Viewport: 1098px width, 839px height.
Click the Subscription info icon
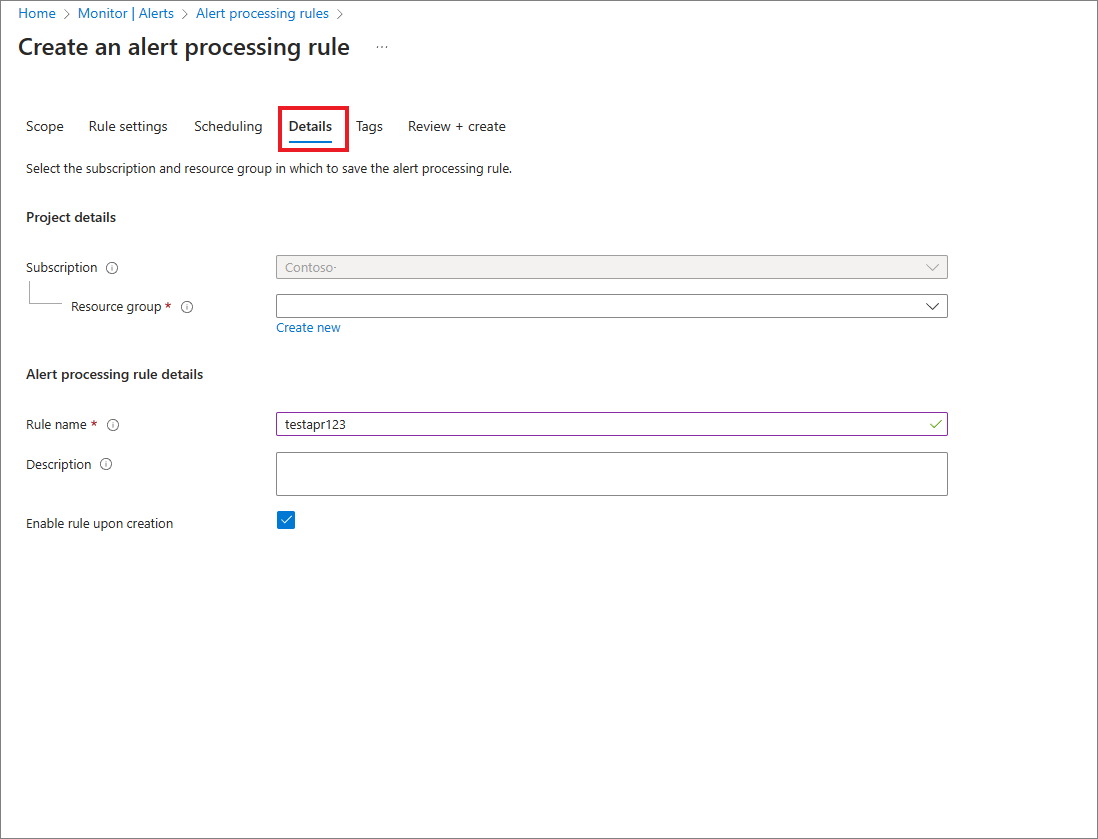tap(112, 268)
